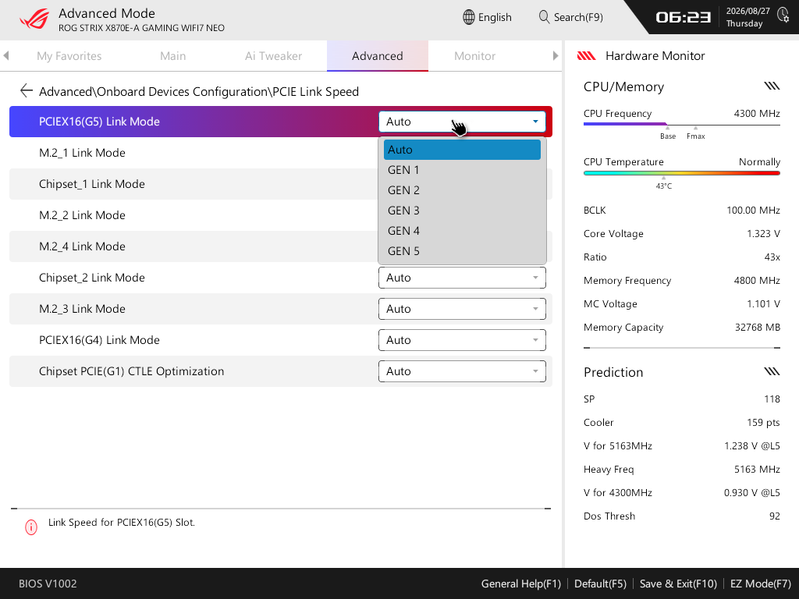Switch to Advanced tab
The height and width of the screenshot is (599, 799).
tap(378, 56)
